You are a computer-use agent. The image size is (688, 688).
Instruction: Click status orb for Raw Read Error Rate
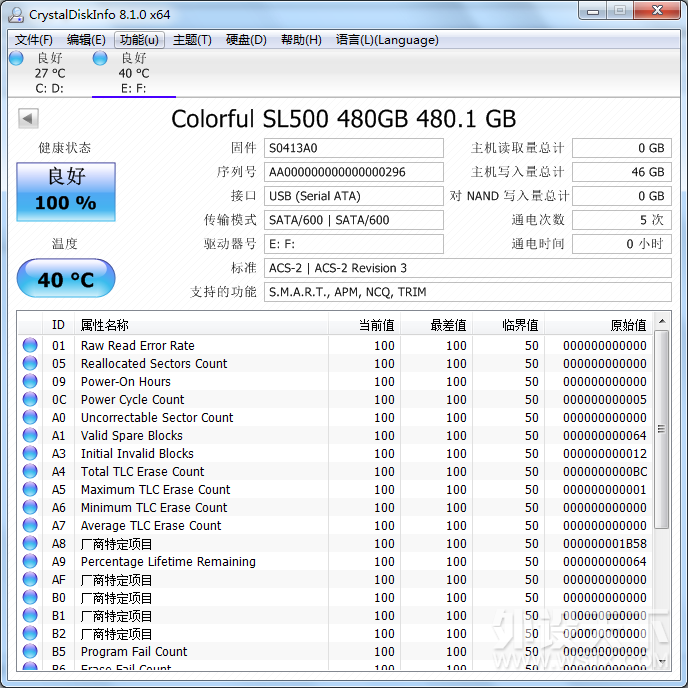click(30, 346)
